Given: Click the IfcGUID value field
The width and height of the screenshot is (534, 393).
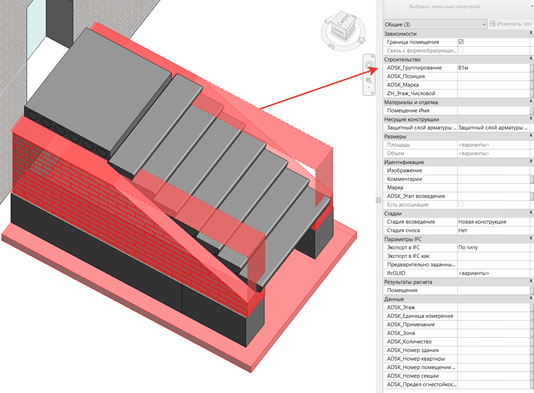Looking at the screenshot, I should [x=493, y=273].
